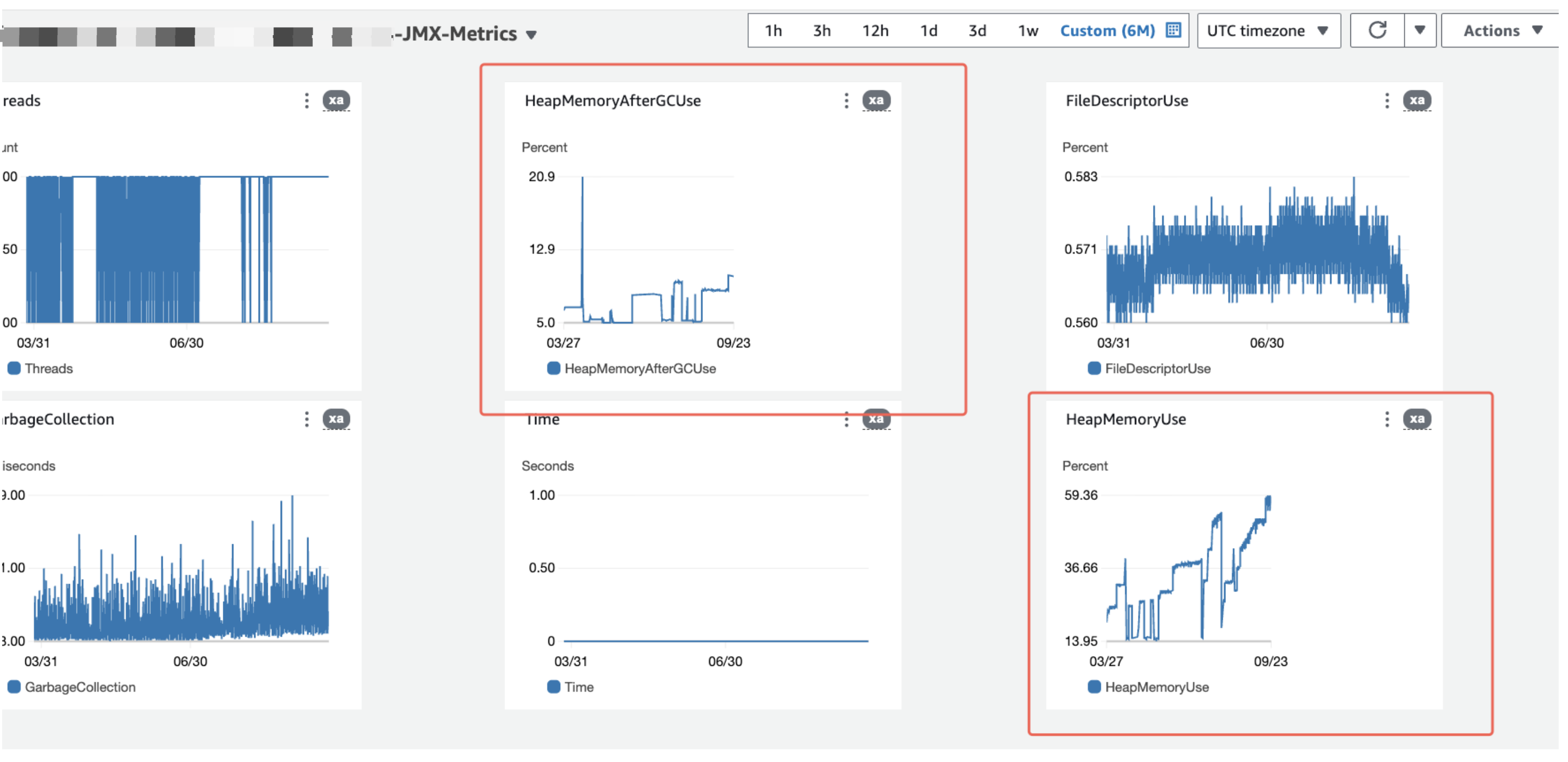Toggle the Threads legend series

(x=40, y=369)
